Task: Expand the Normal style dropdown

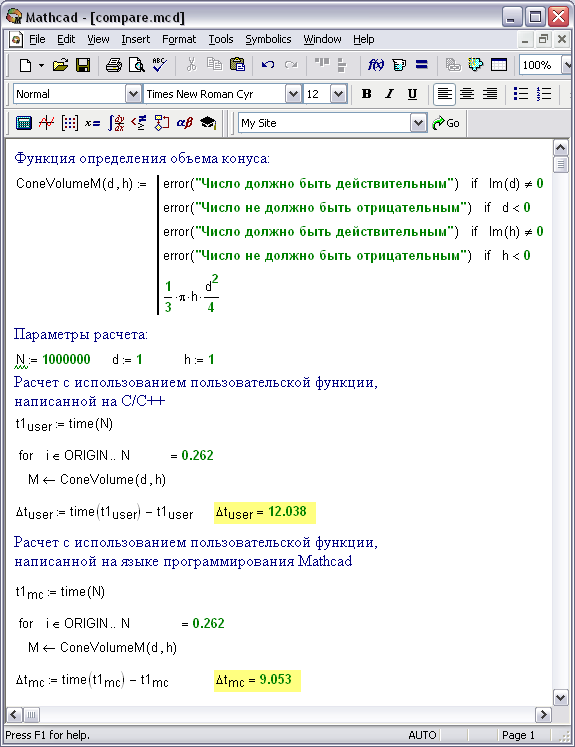Action: (x=133, y=94)
